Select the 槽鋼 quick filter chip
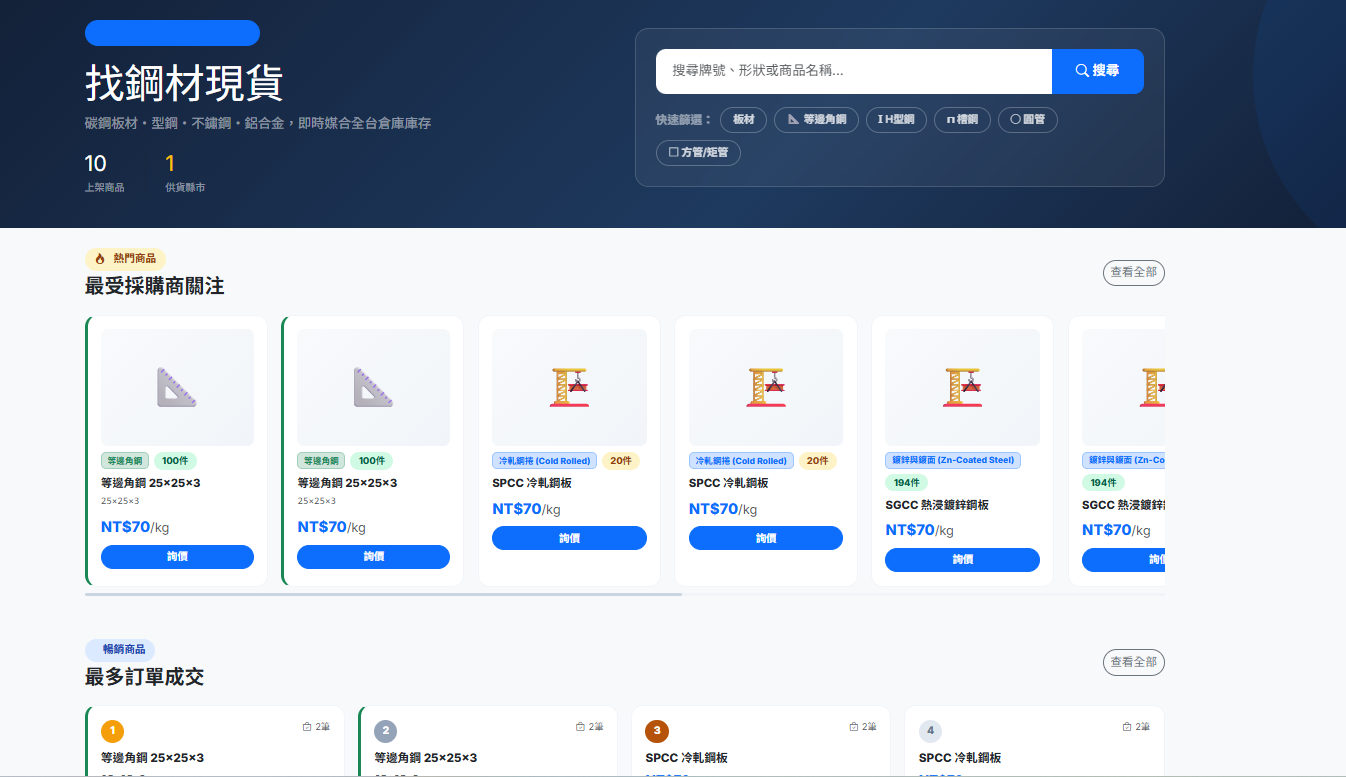The height and width of the screenshot is (777, 1346). tap(962, 120)
